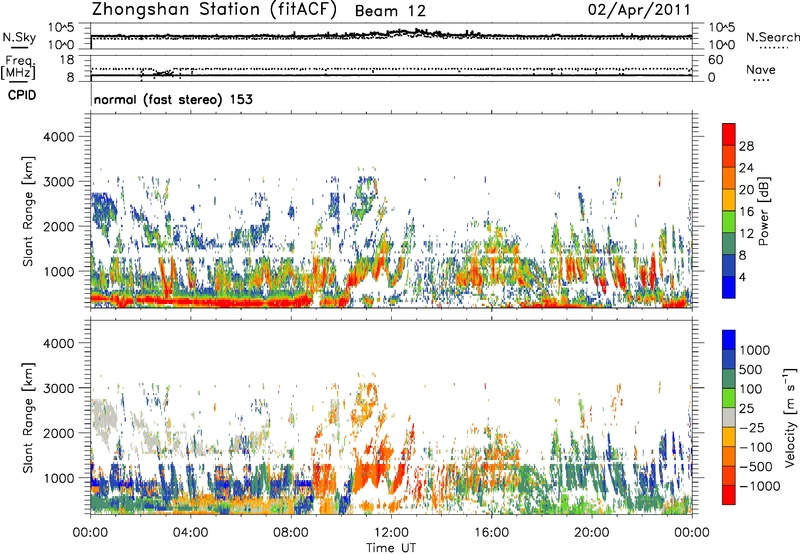Click the '28' power colorbar label
Image resolution: width=800 pixels, height=554 pixels.
click(x=746, y=146)
